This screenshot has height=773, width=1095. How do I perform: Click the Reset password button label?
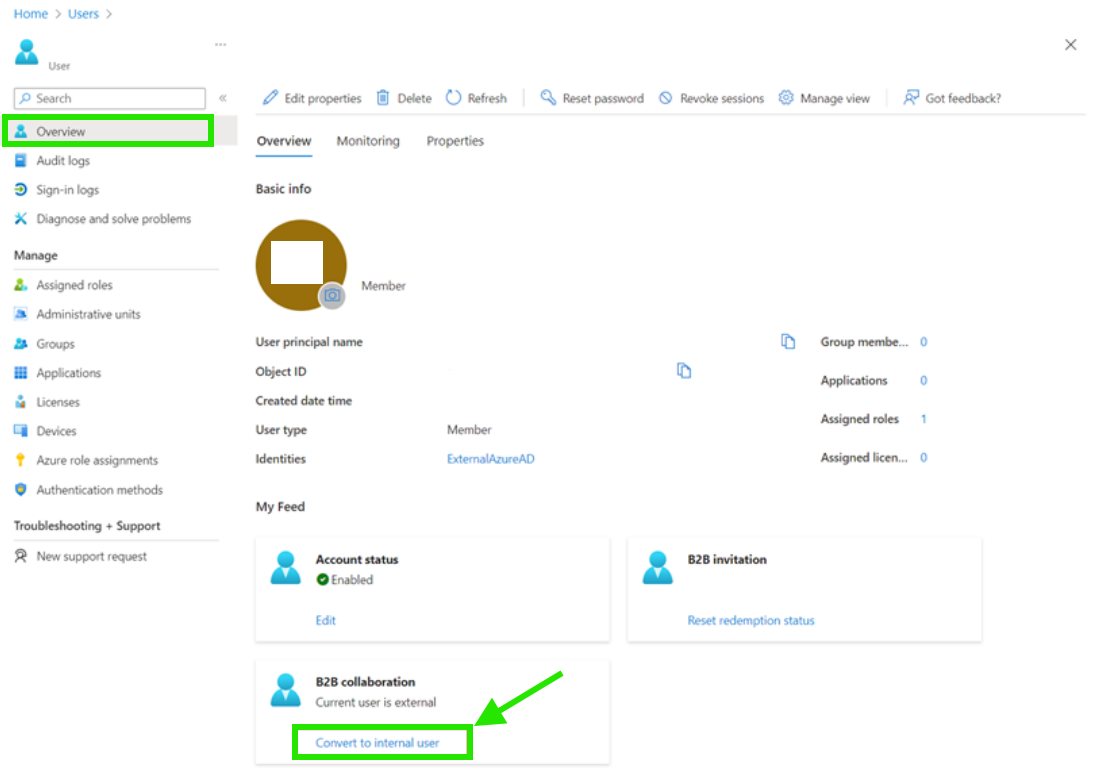(603, 98)
